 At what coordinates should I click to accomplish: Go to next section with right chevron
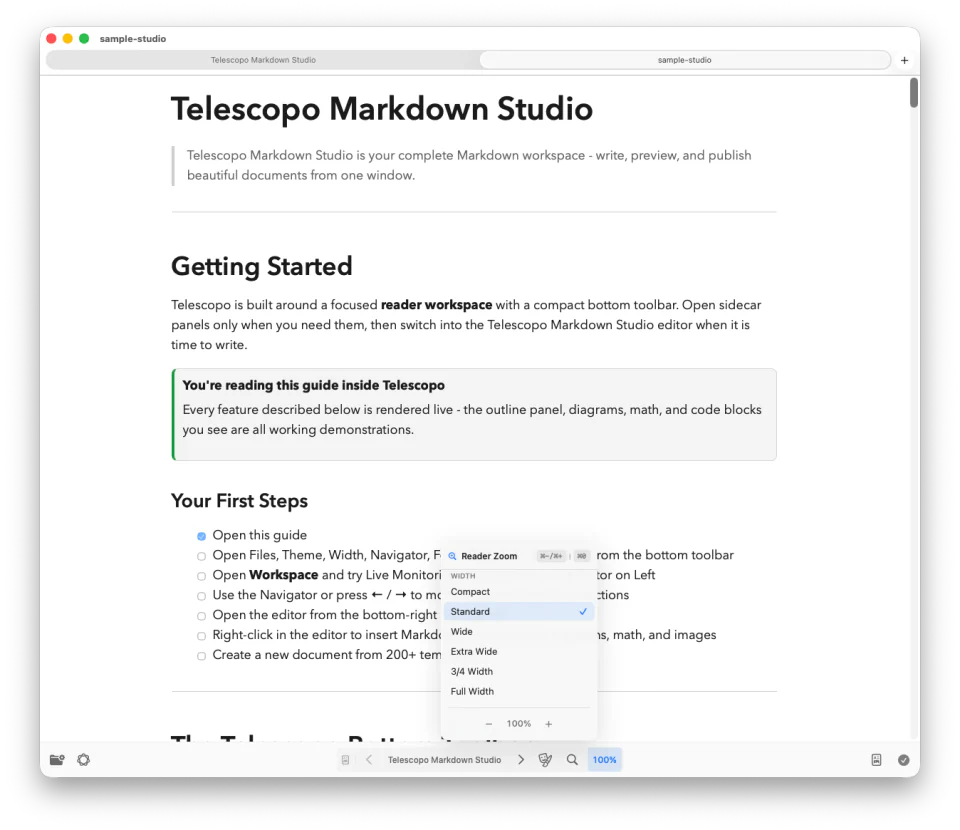pyautogui.click(x=521, y=760)
